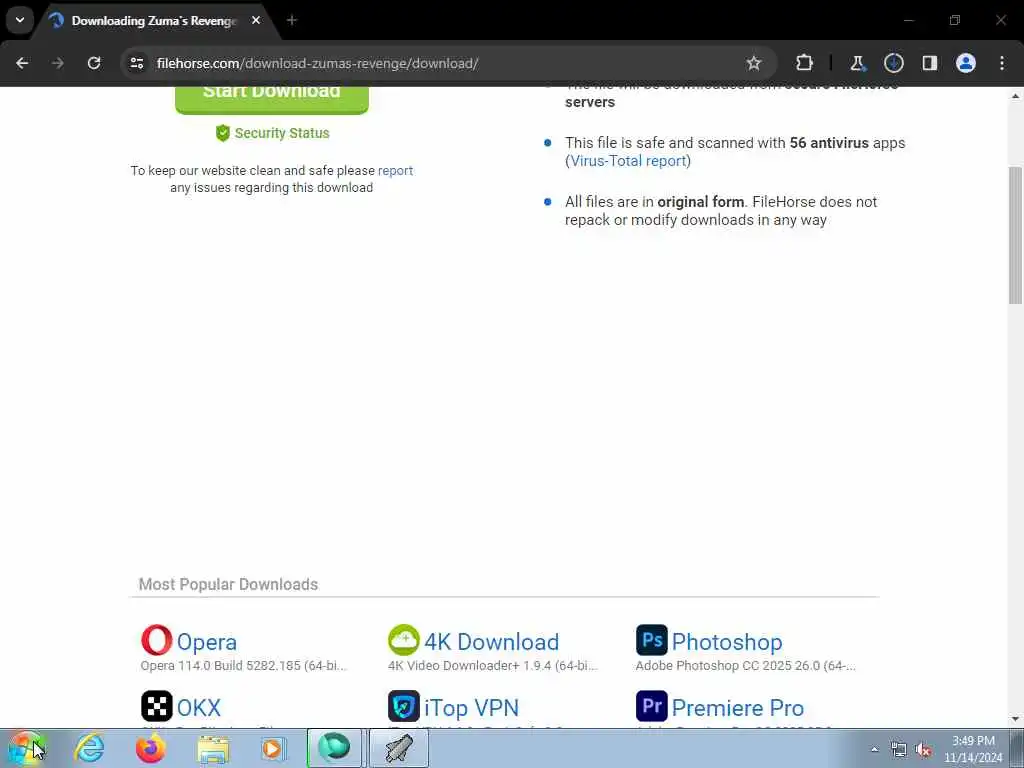Toggle the side panel icon
The width and height of the screenshot is (1024, 768).
[x=930, y=63]
